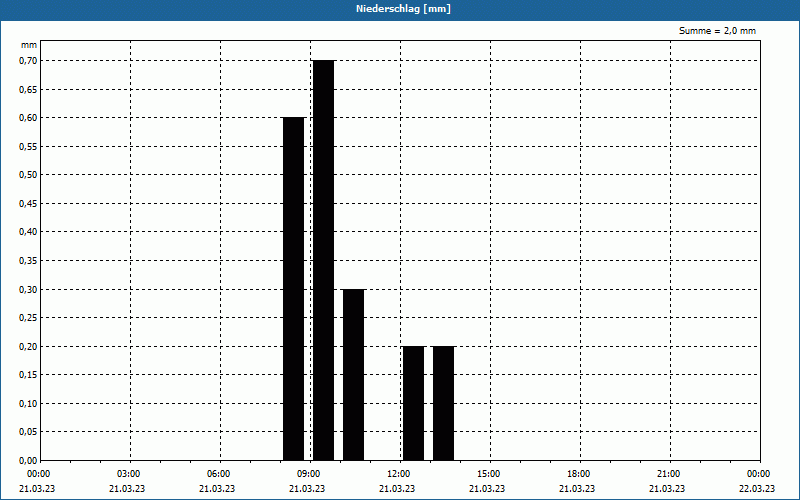Viewport: 800px width, 500px height.
Task: Select the 0,60 y-axis value
Action: 28,118
